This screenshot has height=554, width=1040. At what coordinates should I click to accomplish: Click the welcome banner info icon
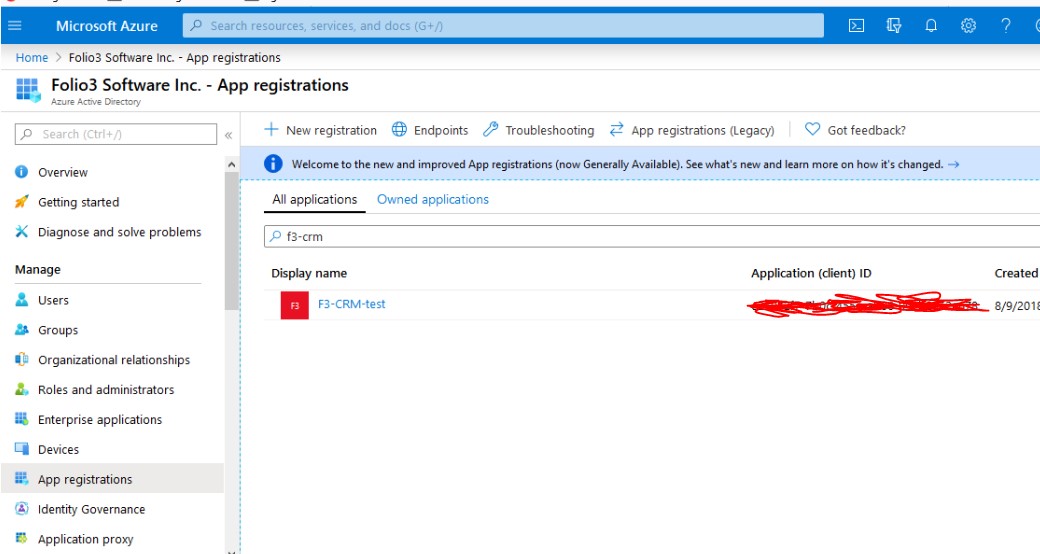(273, 164)
